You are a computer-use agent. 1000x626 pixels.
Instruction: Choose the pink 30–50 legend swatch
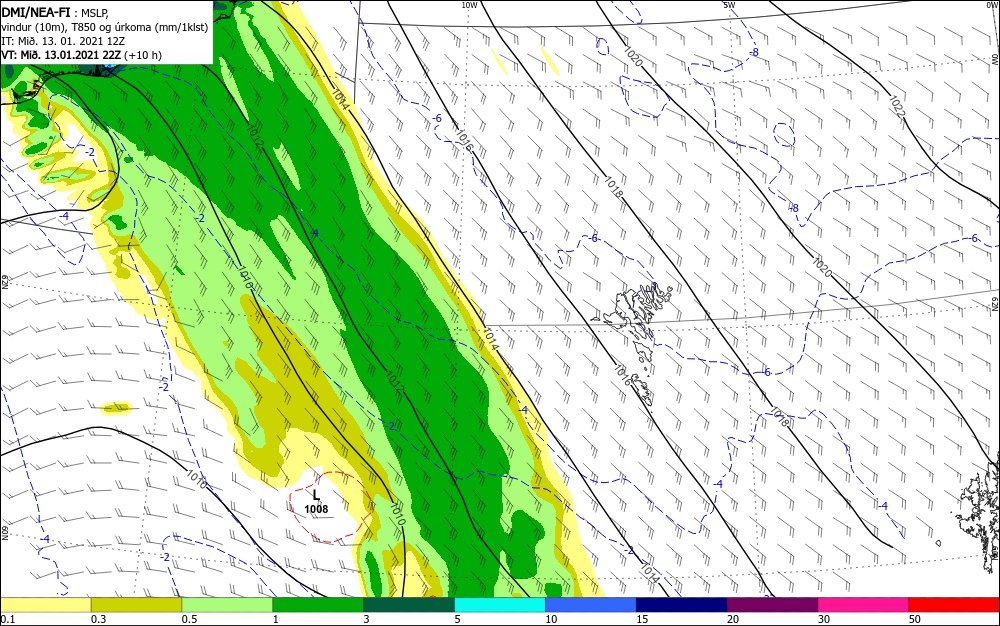tap(864, 605)
